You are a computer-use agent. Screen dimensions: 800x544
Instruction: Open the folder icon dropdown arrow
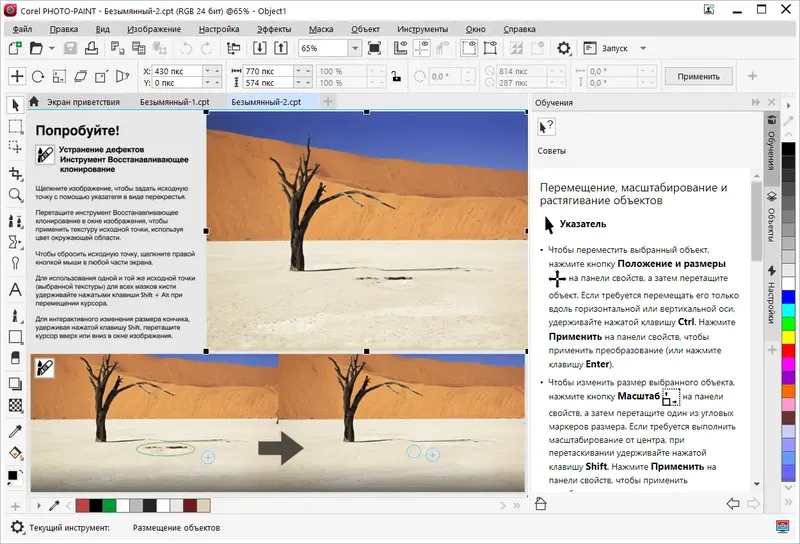[52, 48]
